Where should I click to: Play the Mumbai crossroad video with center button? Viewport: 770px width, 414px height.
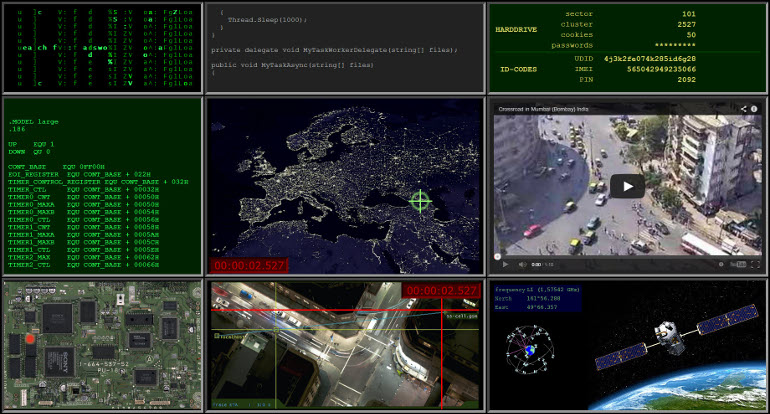(x=628, y=187)
